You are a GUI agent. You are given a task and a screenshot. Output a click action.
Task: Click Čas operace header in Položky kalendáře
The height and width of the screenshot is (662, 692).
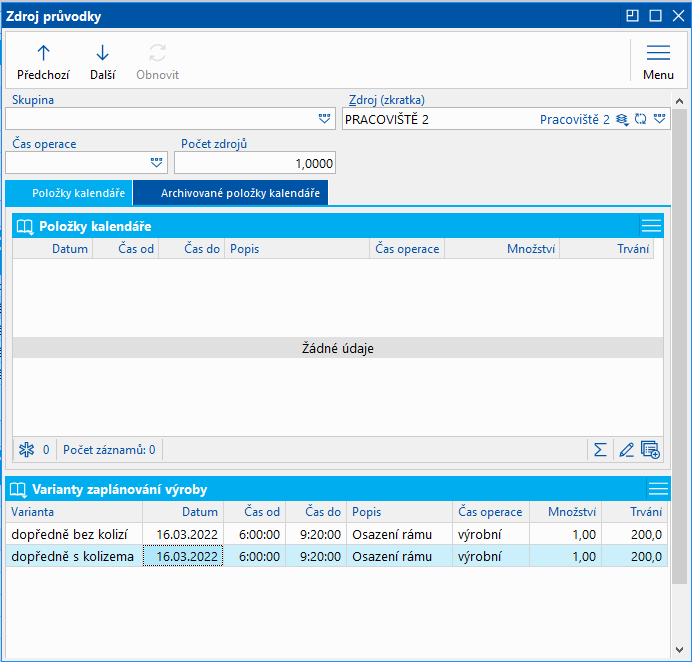tap(407, 249)
